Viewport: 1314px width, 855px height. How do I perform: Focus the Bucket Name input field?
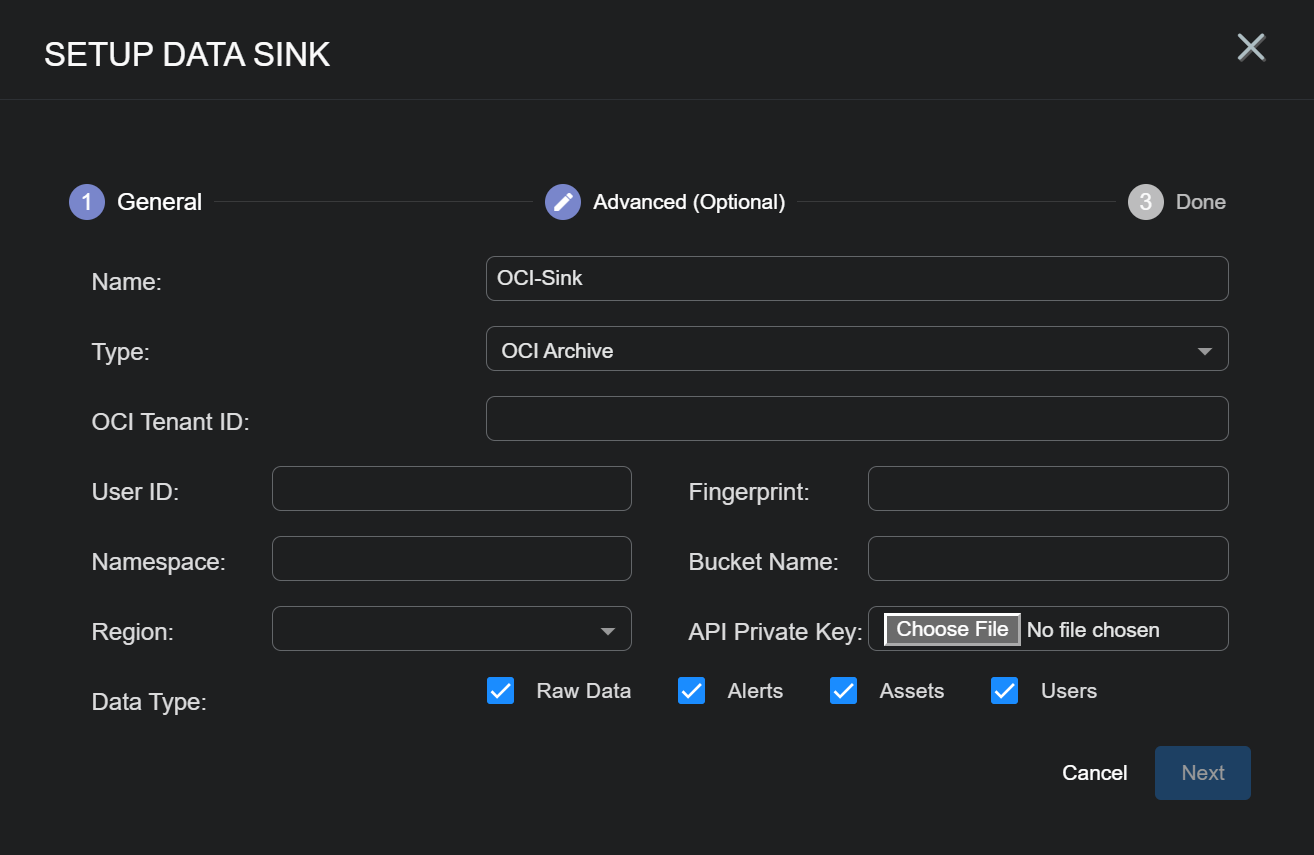click(x=1047, y=559)
